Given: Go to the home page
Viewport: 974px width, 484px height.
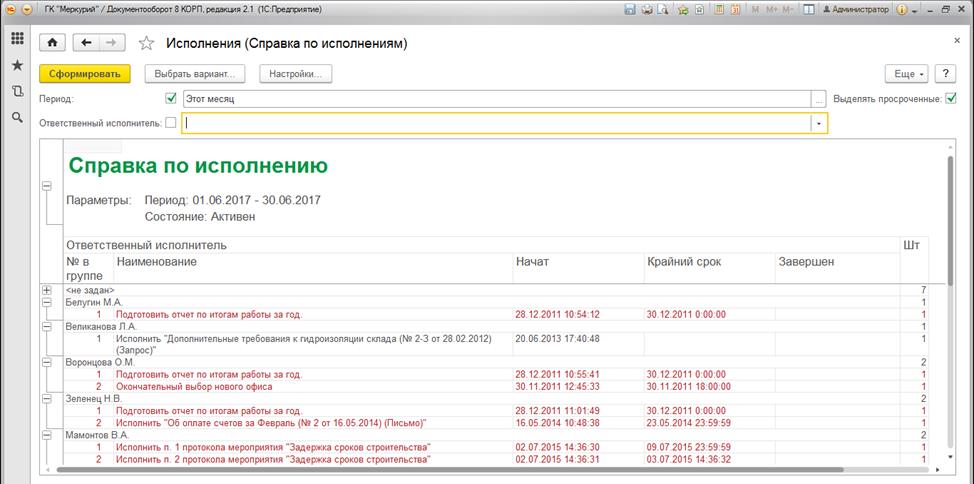Looking at the screenshot, I should [52, 43].
